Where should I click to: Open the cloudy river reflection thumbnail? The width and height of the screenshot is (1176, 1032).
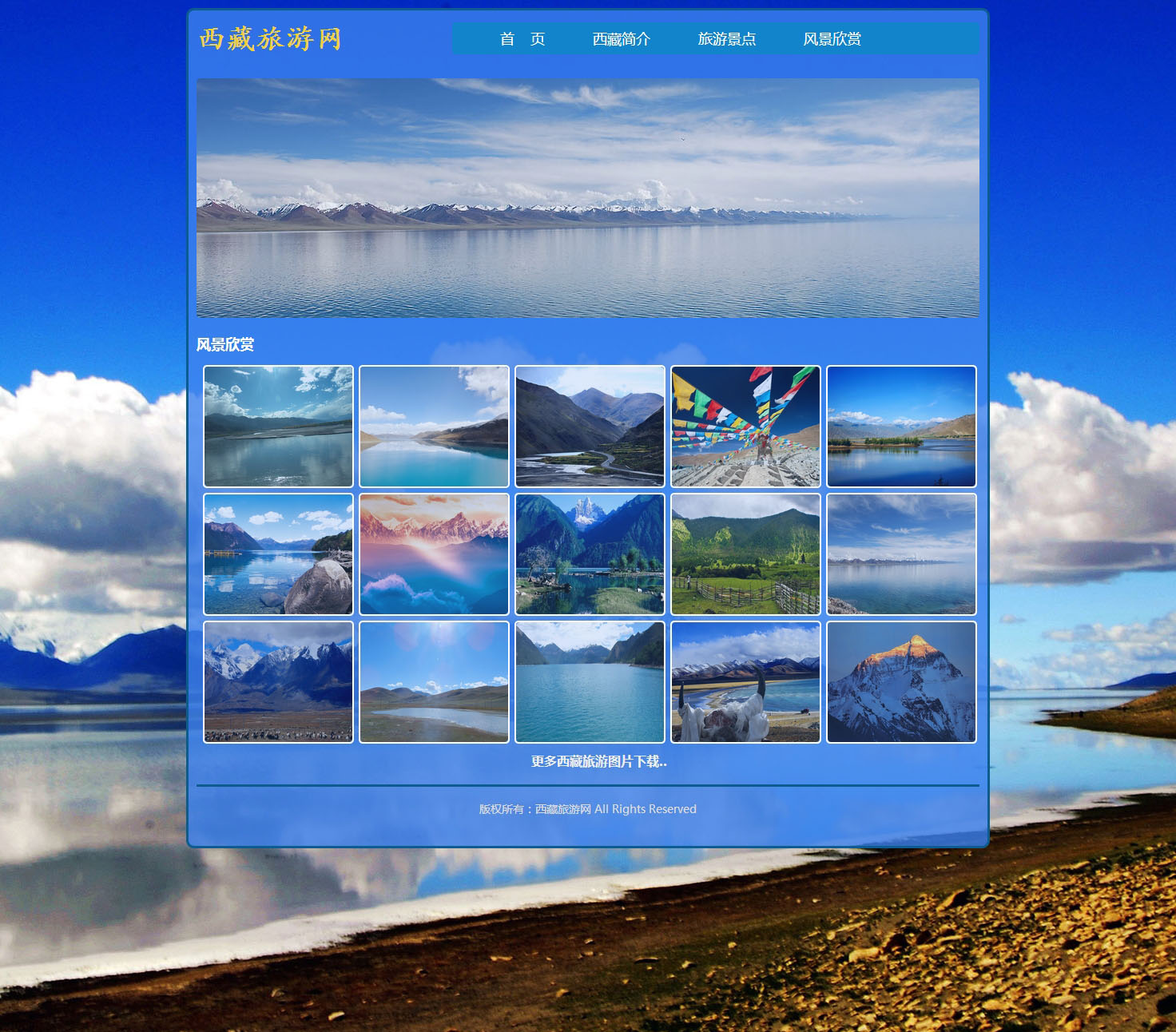[x=278, y=427]
